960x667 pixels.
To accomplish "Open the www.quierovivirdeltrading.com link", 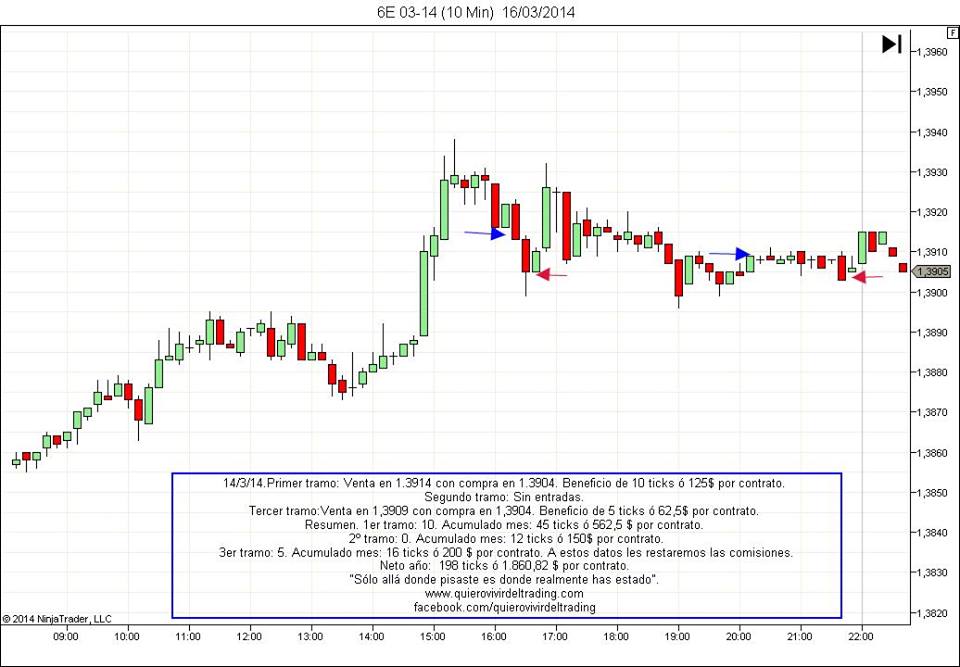I will [x=504, y=593].
